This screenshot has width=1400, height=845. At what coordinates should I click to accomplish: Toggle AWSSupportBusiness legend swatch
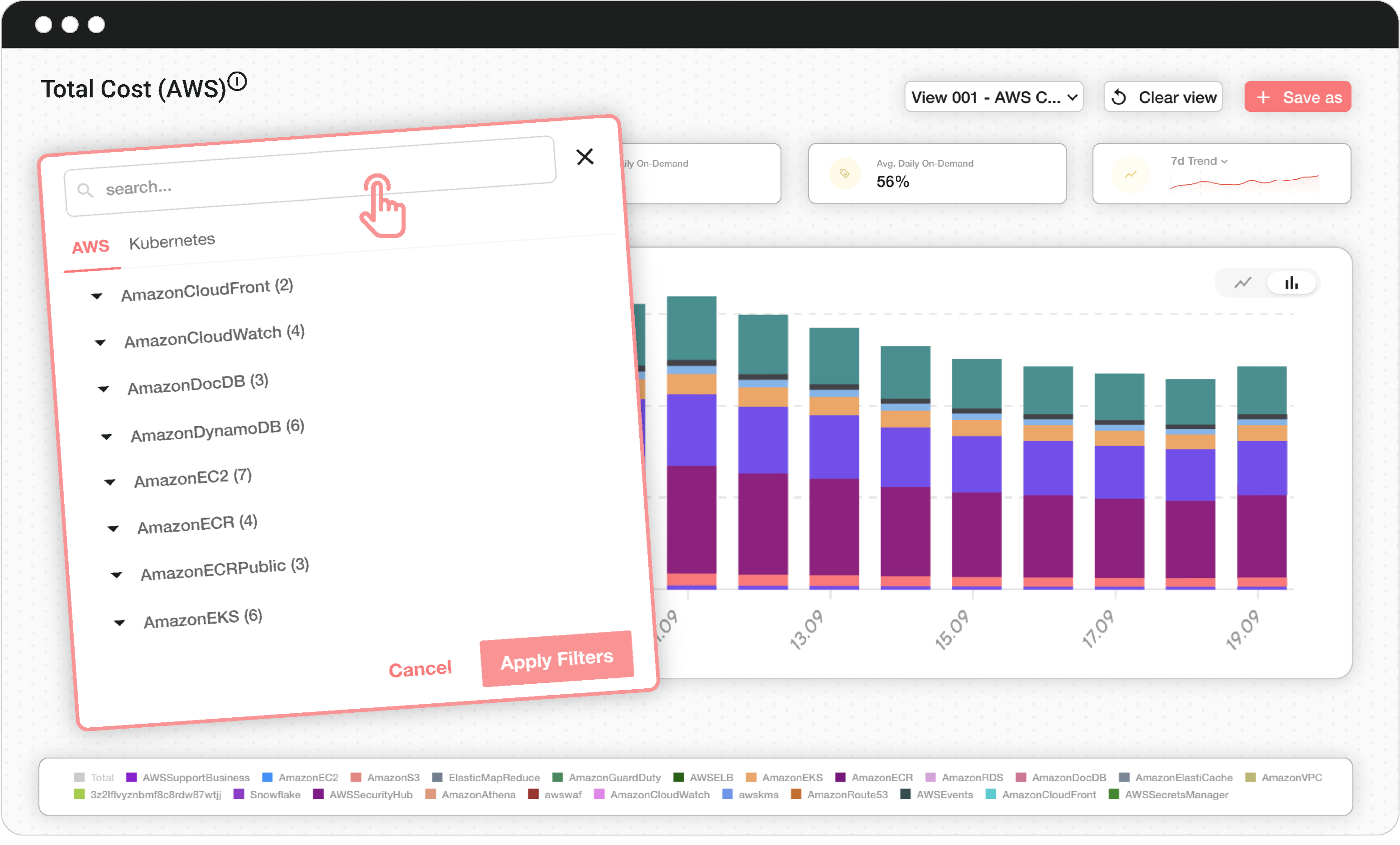[131, 778]
